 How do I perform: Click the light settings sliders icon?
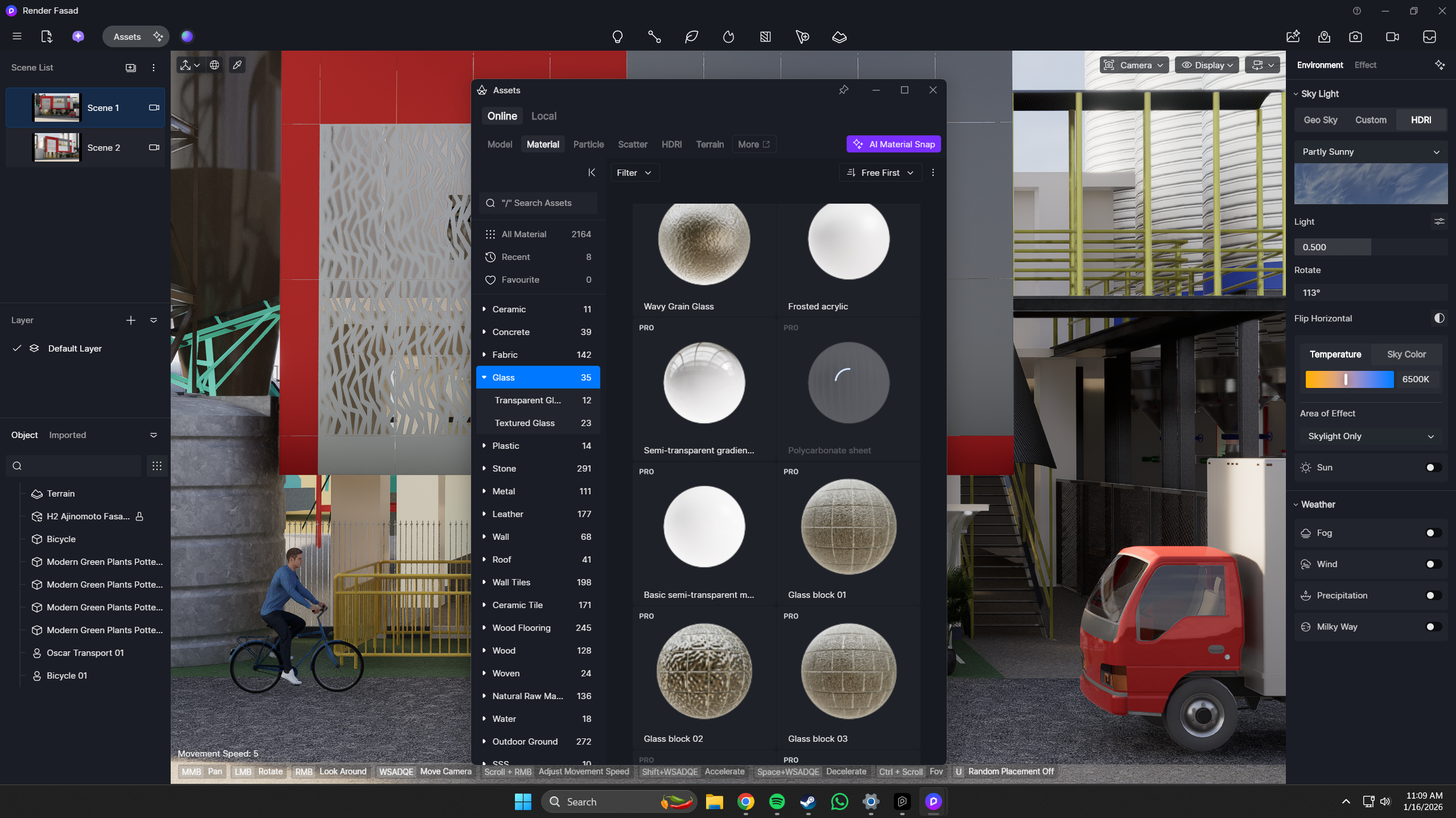(1439, 222)
